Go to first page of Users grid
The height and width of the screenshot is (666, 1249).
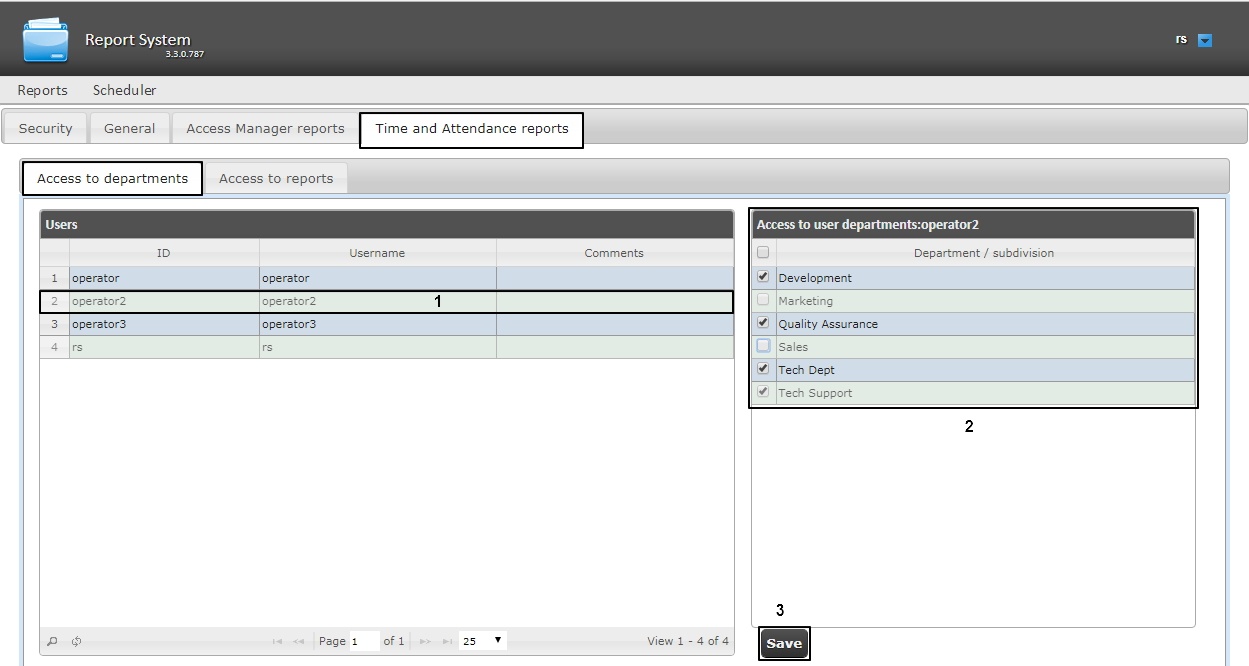pyautogui.click(x=277, y=641)
